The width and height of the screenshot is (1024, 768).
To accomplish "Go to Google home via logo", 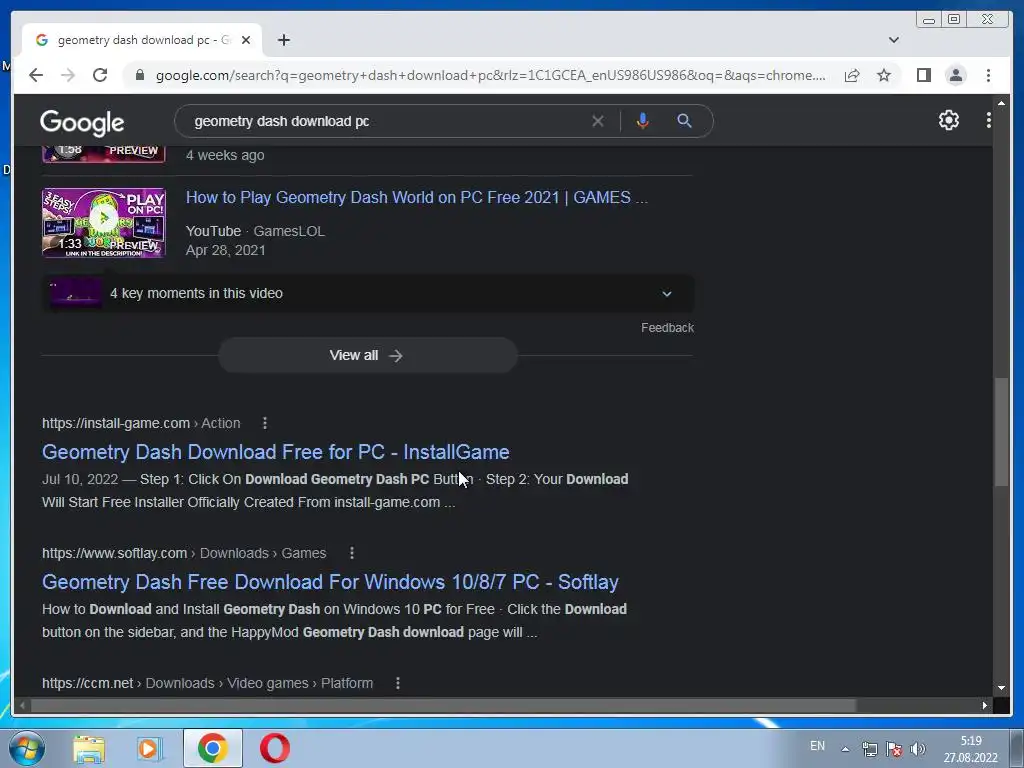I will (x=82, y=122).
